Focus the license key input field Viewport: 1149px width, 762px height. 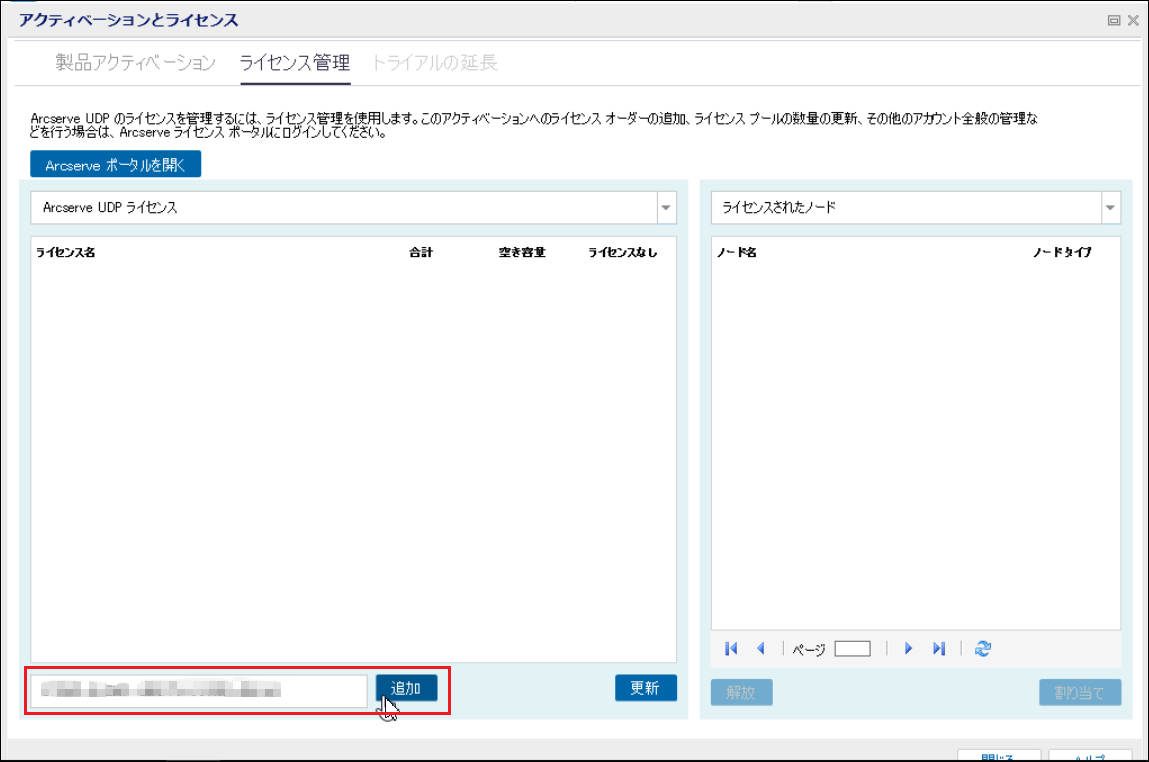pyautogui.click(x=198, y=690)
